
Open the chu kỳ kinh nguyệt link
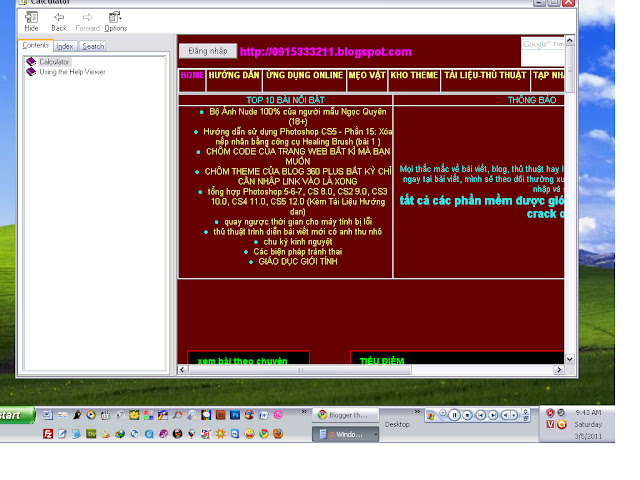[298, 242]
